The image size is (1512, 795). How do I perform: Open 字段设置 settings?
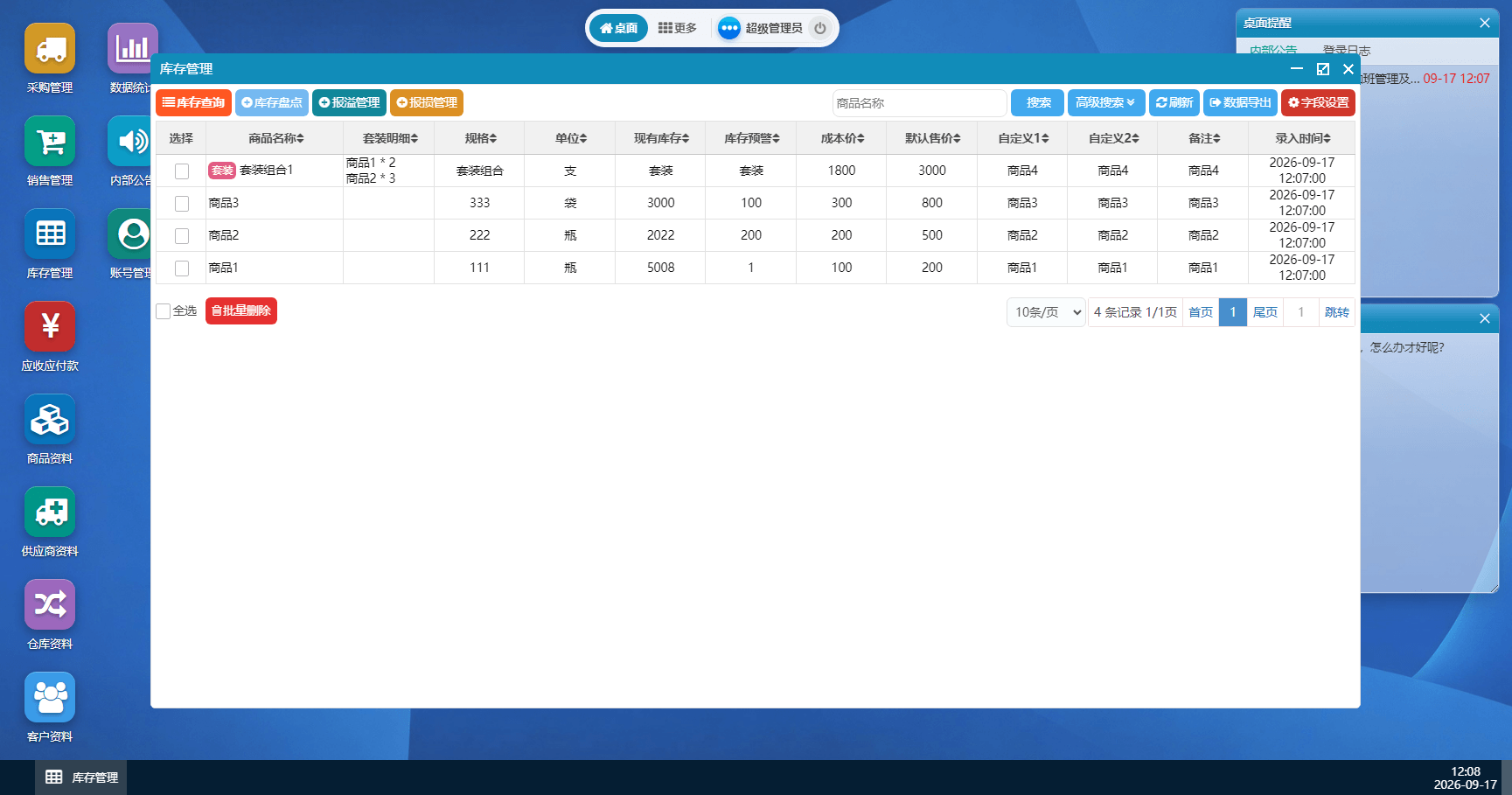tap(1319, 103)
